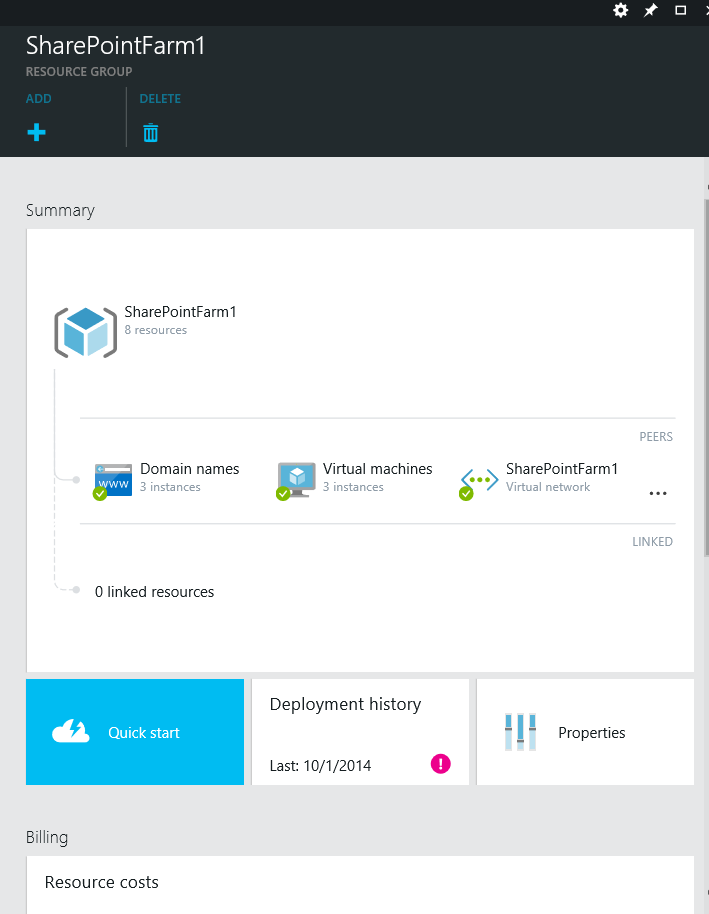The width and height of the screenshot is (709, 914).
Task: Click the PEERS label
Action: point(656,437)
